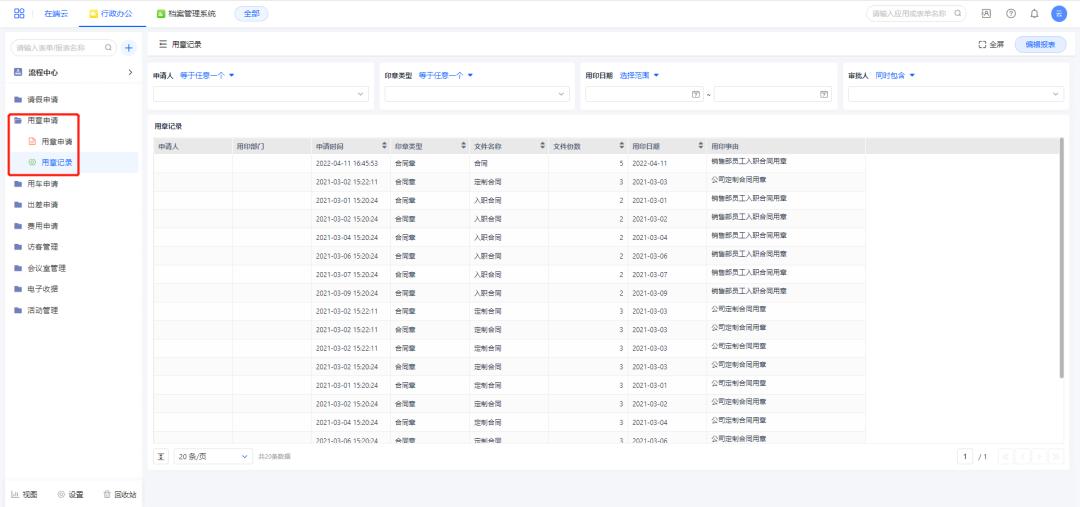The height and width of the screenshot is (507, 1080).
Task: Sort by the 用印日期 column arrows
Action: pyautogui.click(x=700, y=146)
